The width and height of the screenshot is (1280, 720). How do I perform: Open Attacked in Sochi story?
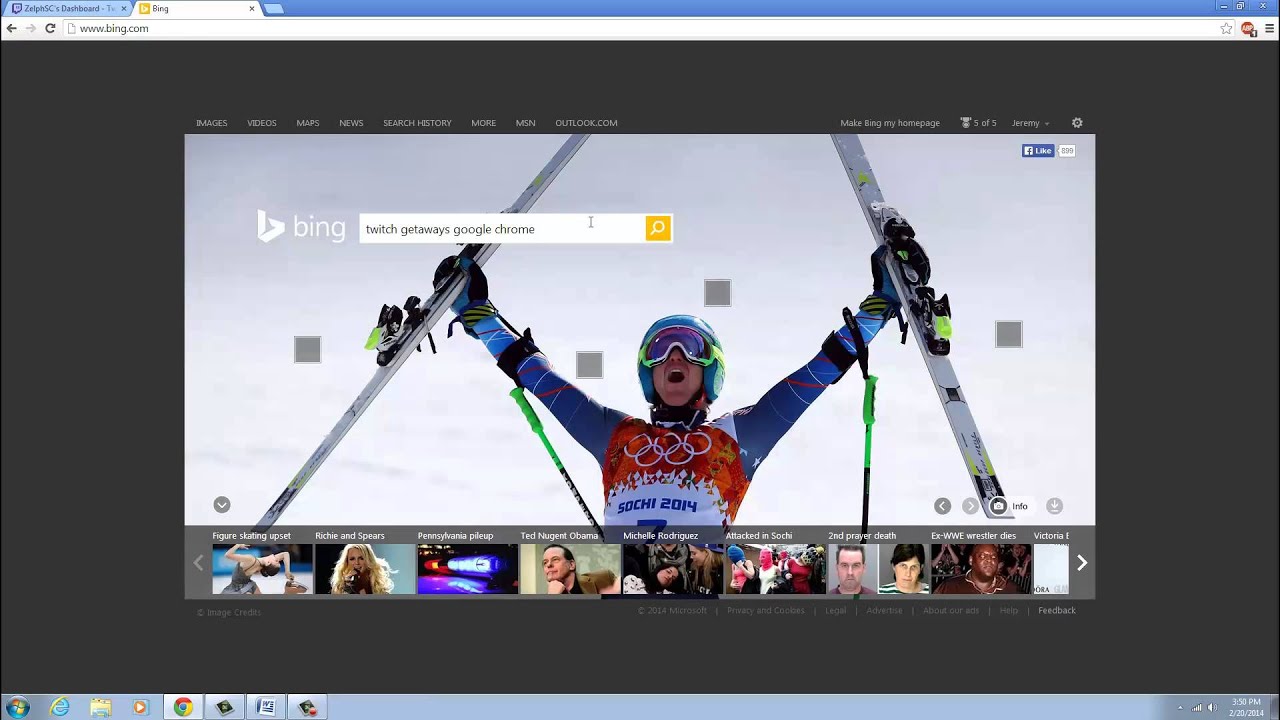tap(775, 563)
